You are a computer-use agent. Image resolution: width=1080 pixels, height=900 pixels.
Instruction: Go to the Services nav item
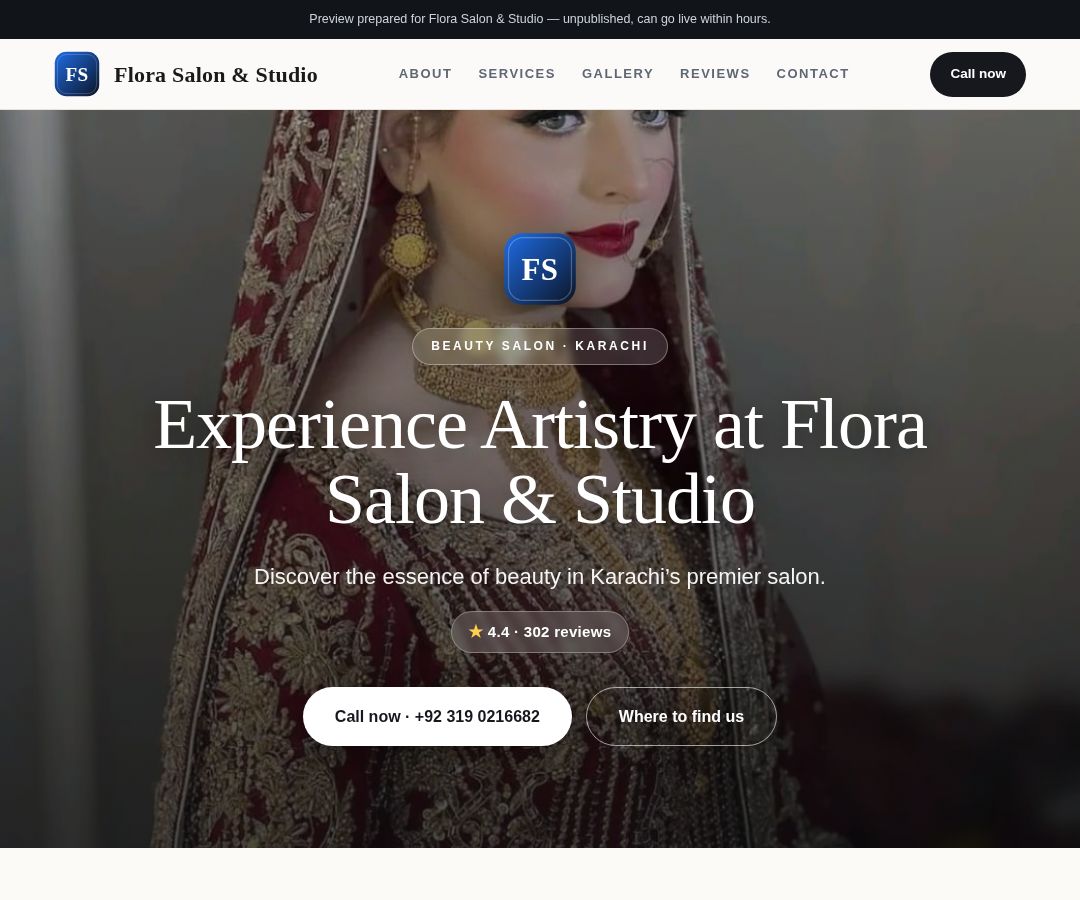[517, 74]
